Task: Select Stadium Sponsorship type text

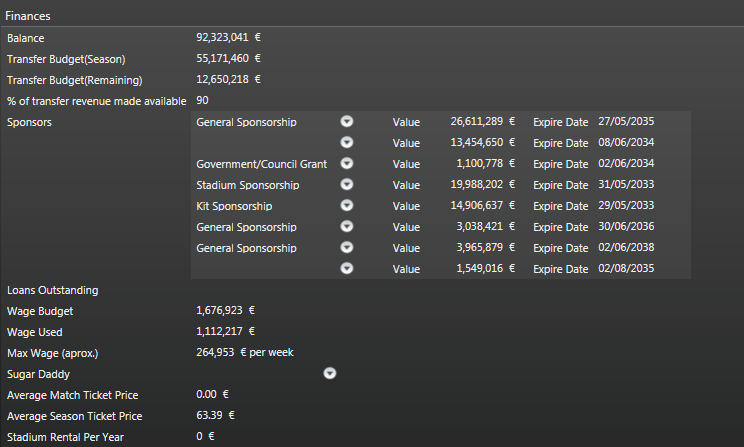Action: click(x=248, y=185)
